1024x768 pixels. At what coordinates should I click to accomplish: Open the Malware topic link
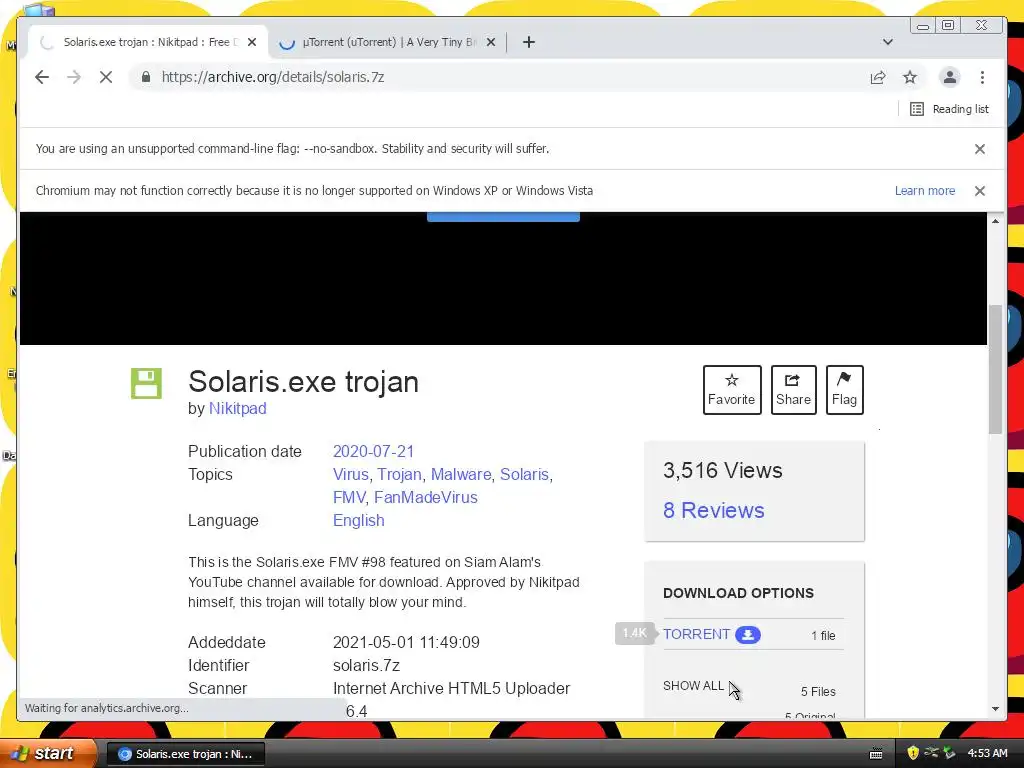tap(461, 474)
